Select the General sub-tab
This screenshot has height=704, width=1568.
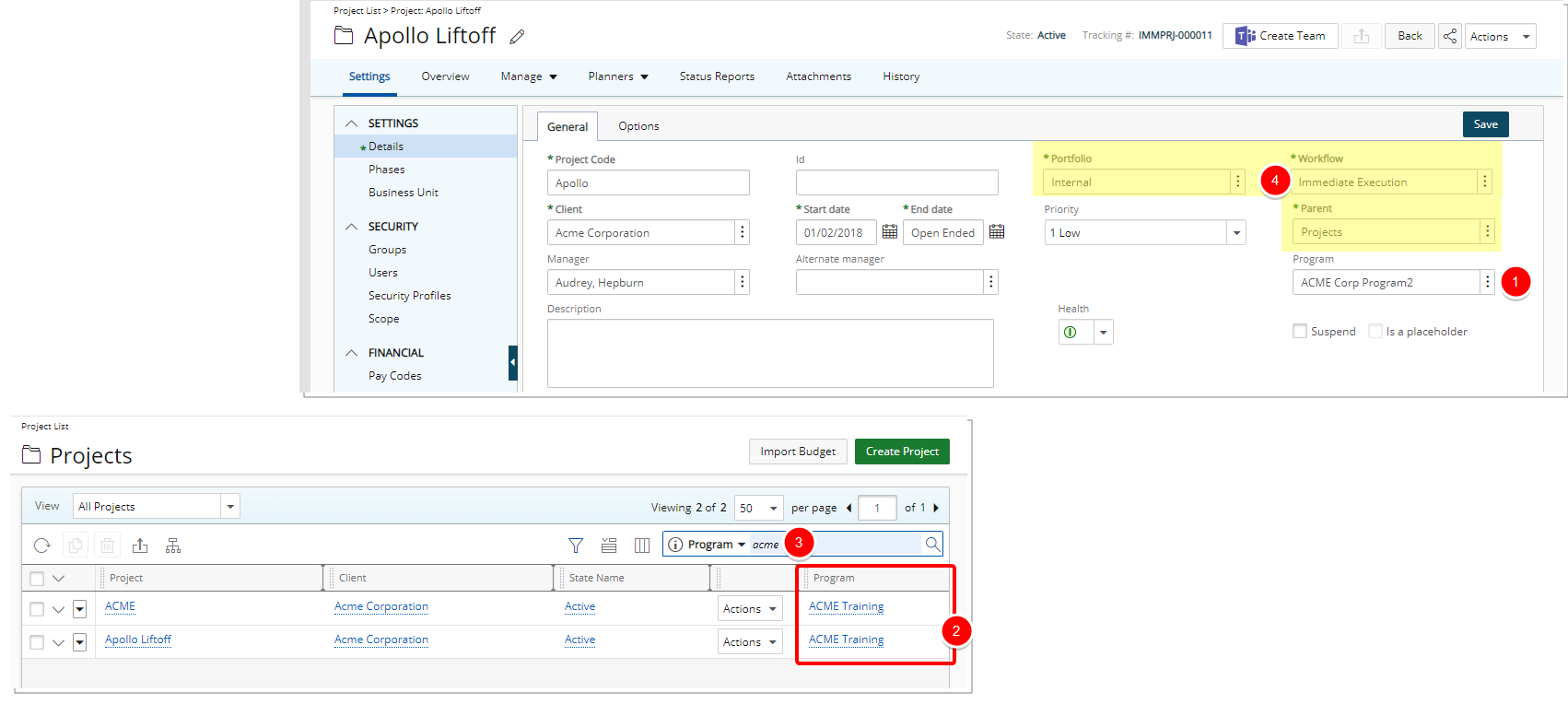[568, 127]
